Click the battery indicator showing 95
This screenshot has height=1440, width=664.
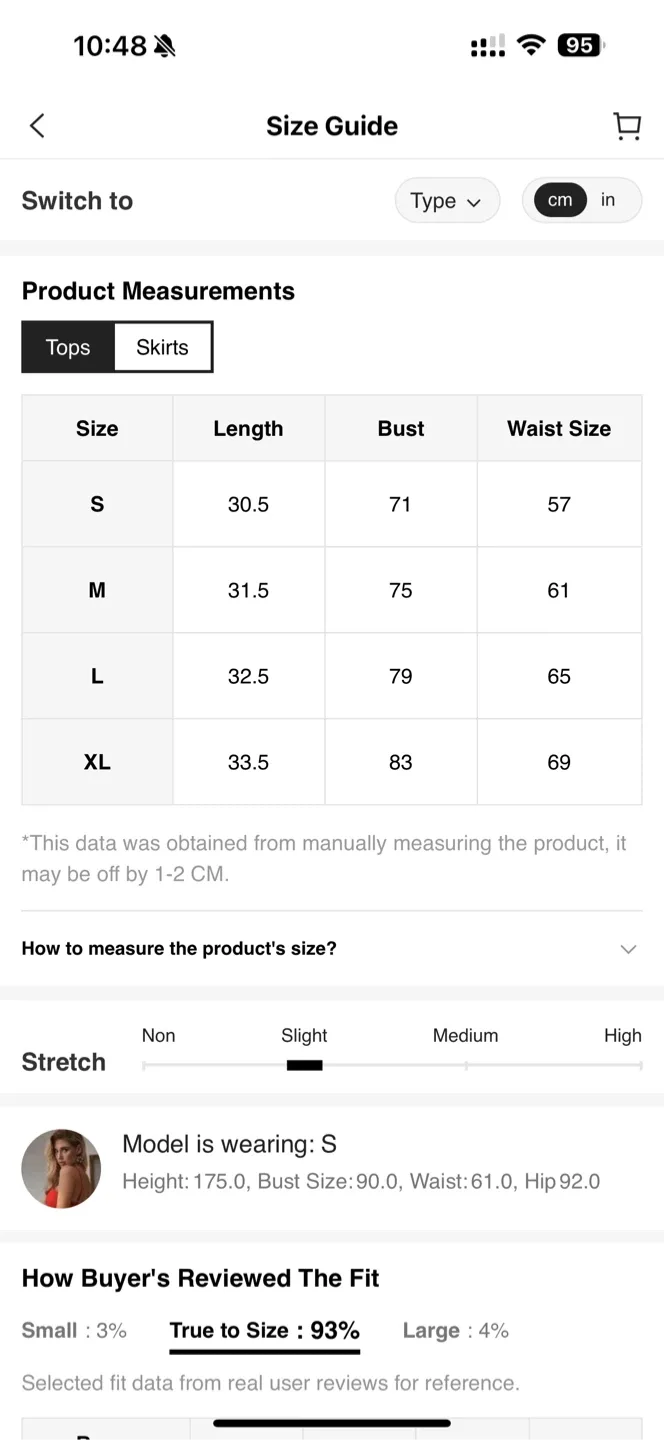click(579, 45)
